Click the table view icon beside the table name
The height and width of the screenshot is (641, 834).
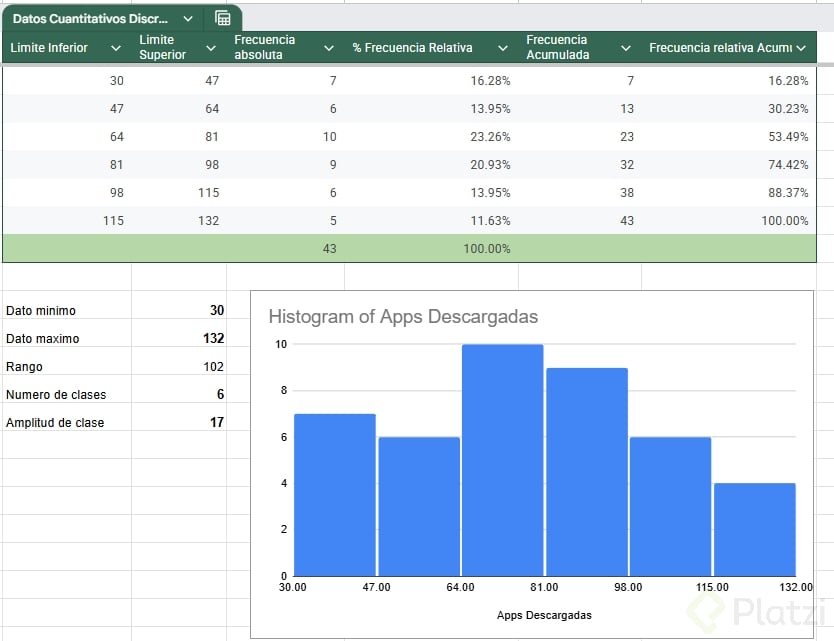click(x=223, y=18)
